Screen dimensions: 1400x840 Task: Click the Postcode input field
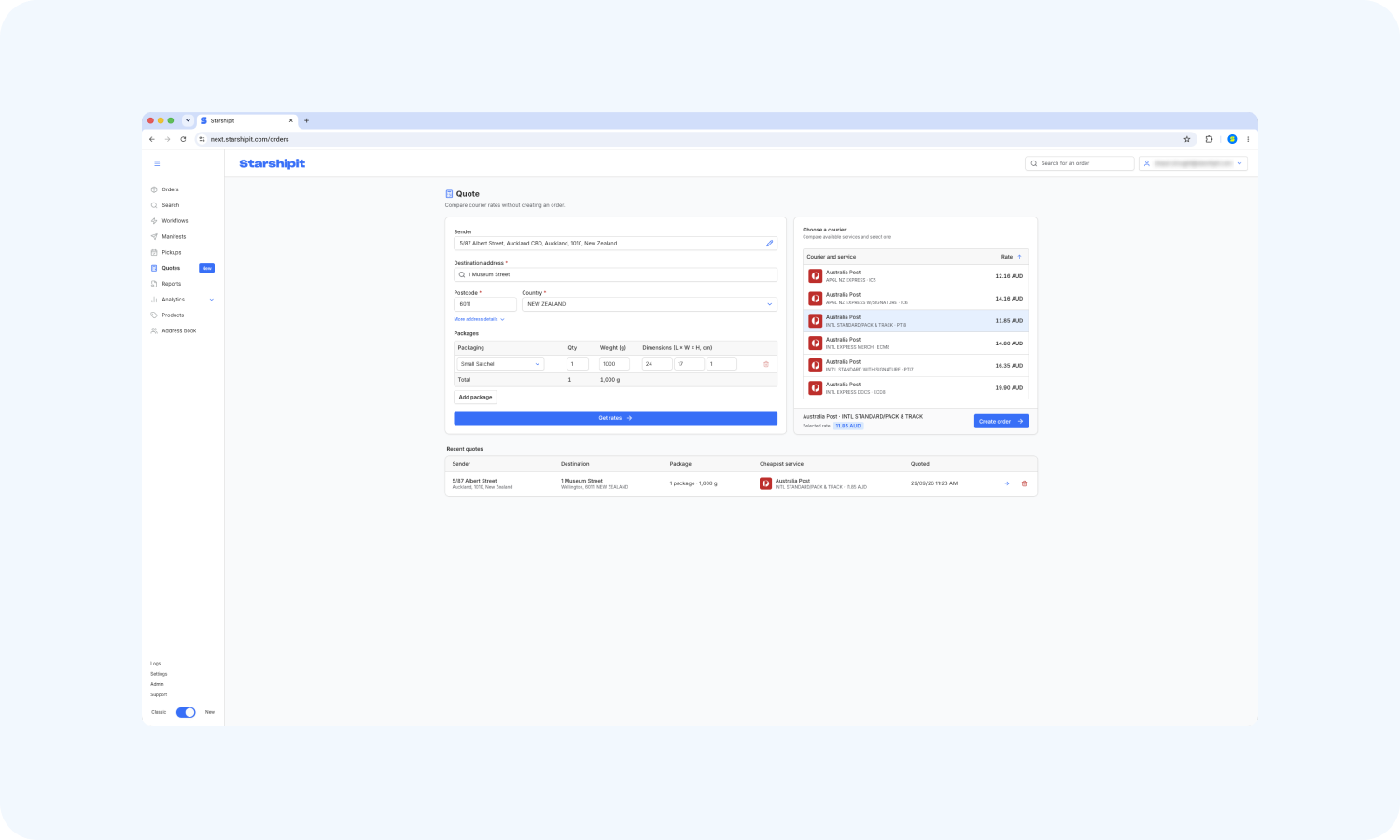[485, 304]
